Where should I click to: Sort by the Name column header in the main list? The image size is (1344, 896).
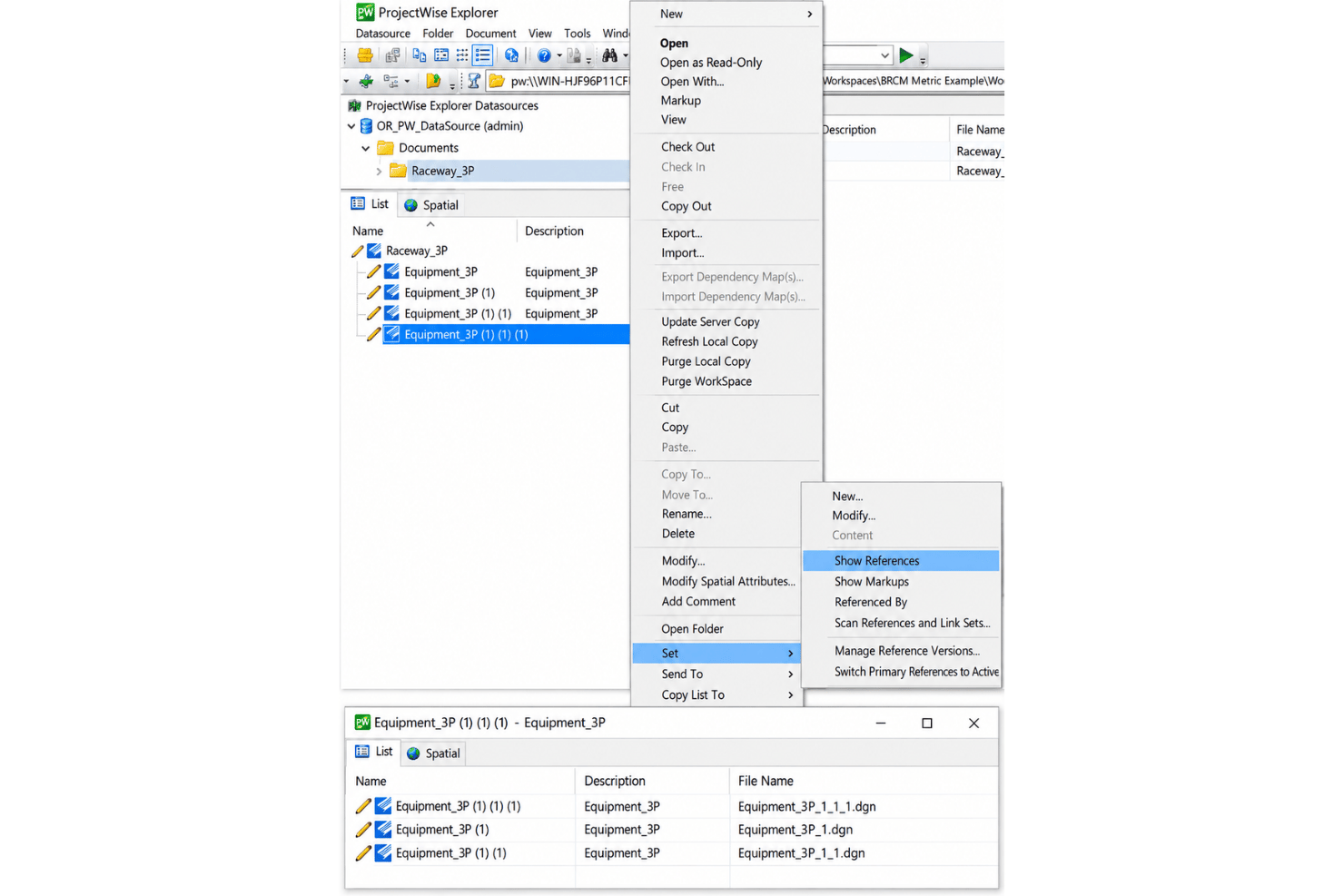tap(368, 231)
